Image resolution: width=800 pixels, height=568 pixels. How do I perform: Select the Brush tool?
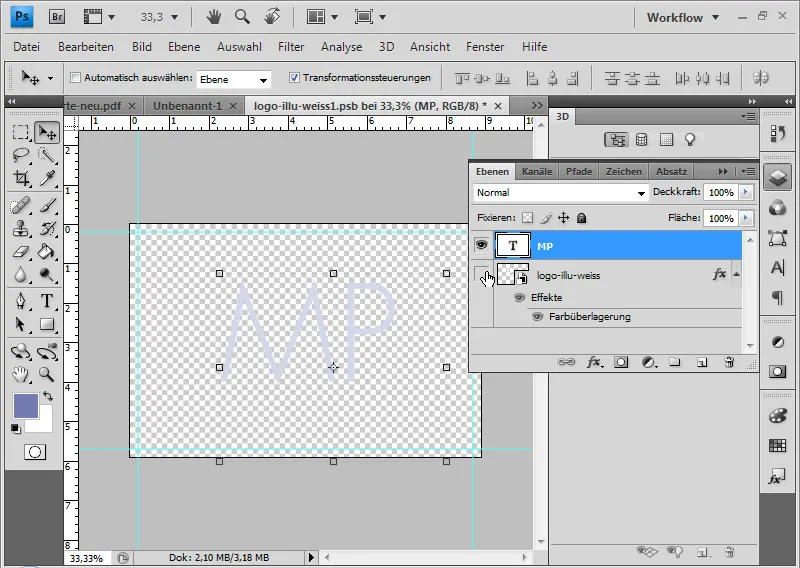[x=47, y=206]
